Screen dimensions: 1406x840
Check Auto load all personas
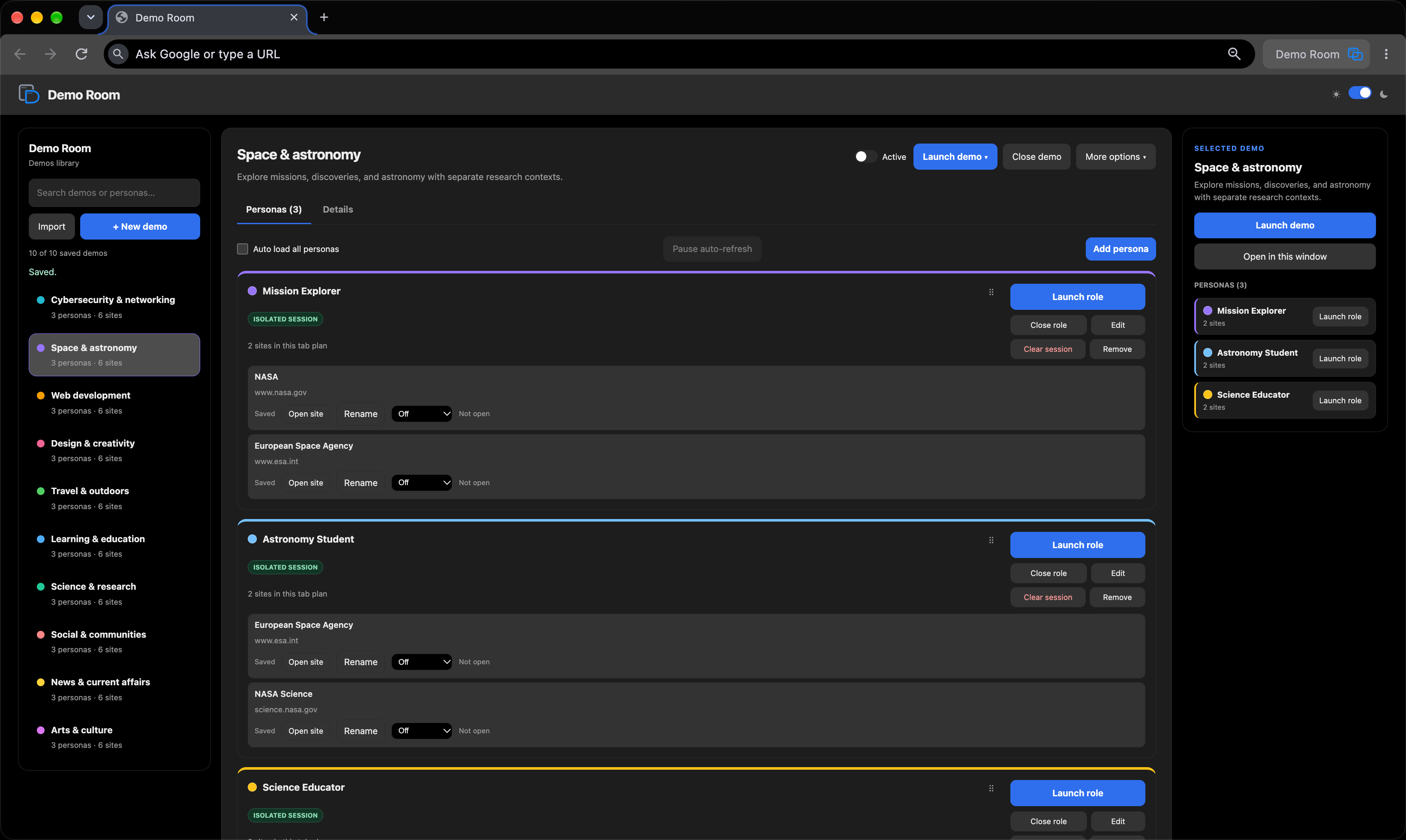click(x=242, y=249)
